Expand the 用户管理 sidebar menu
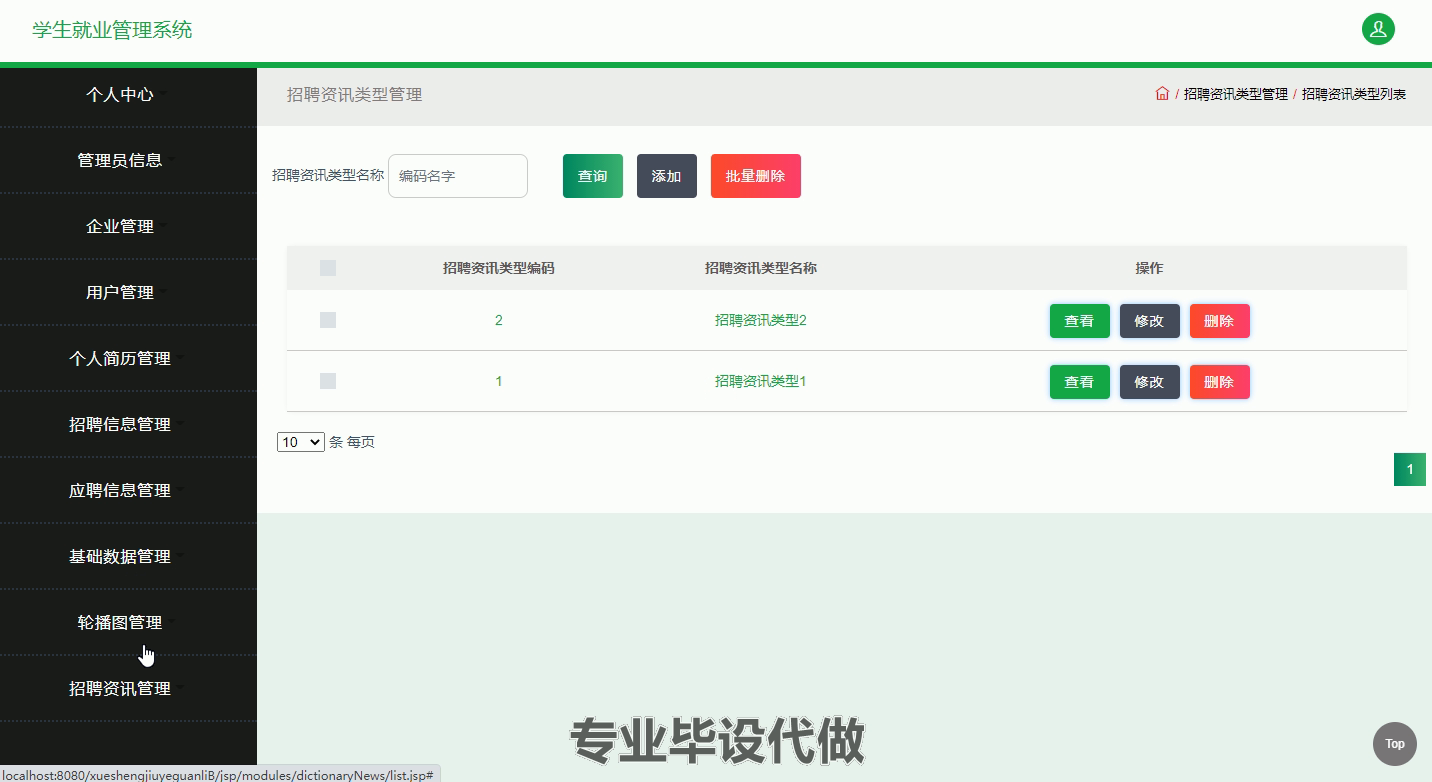The image size is (1432, 782). click(128, 292)
